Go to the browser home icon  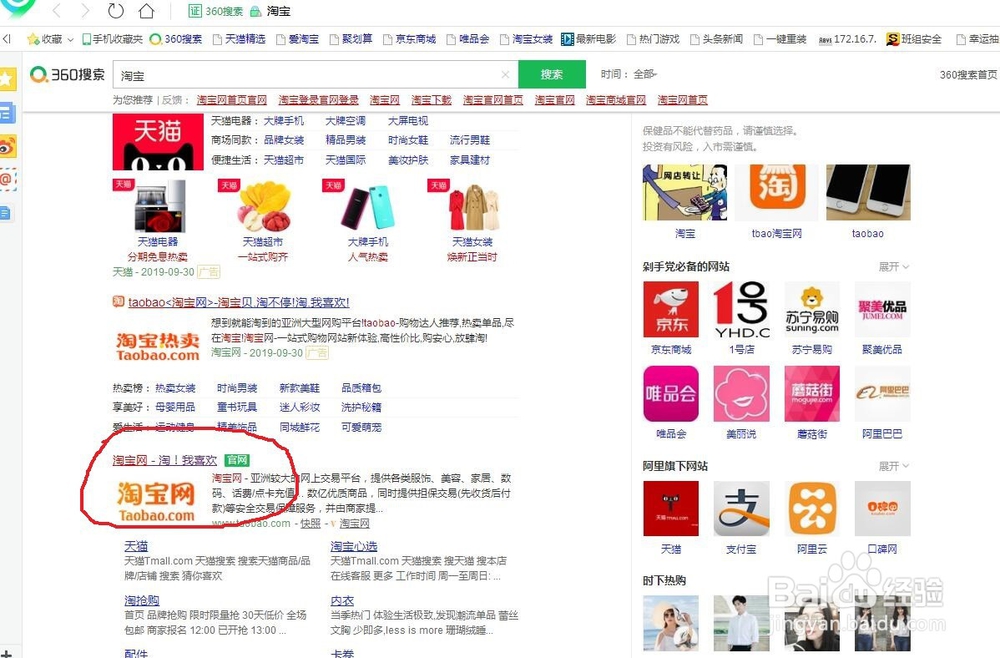pos(146,11)
